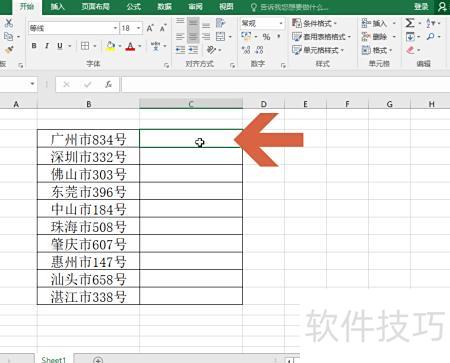
Task: Decrease font size with smaller A
Action: coord(163,28)
